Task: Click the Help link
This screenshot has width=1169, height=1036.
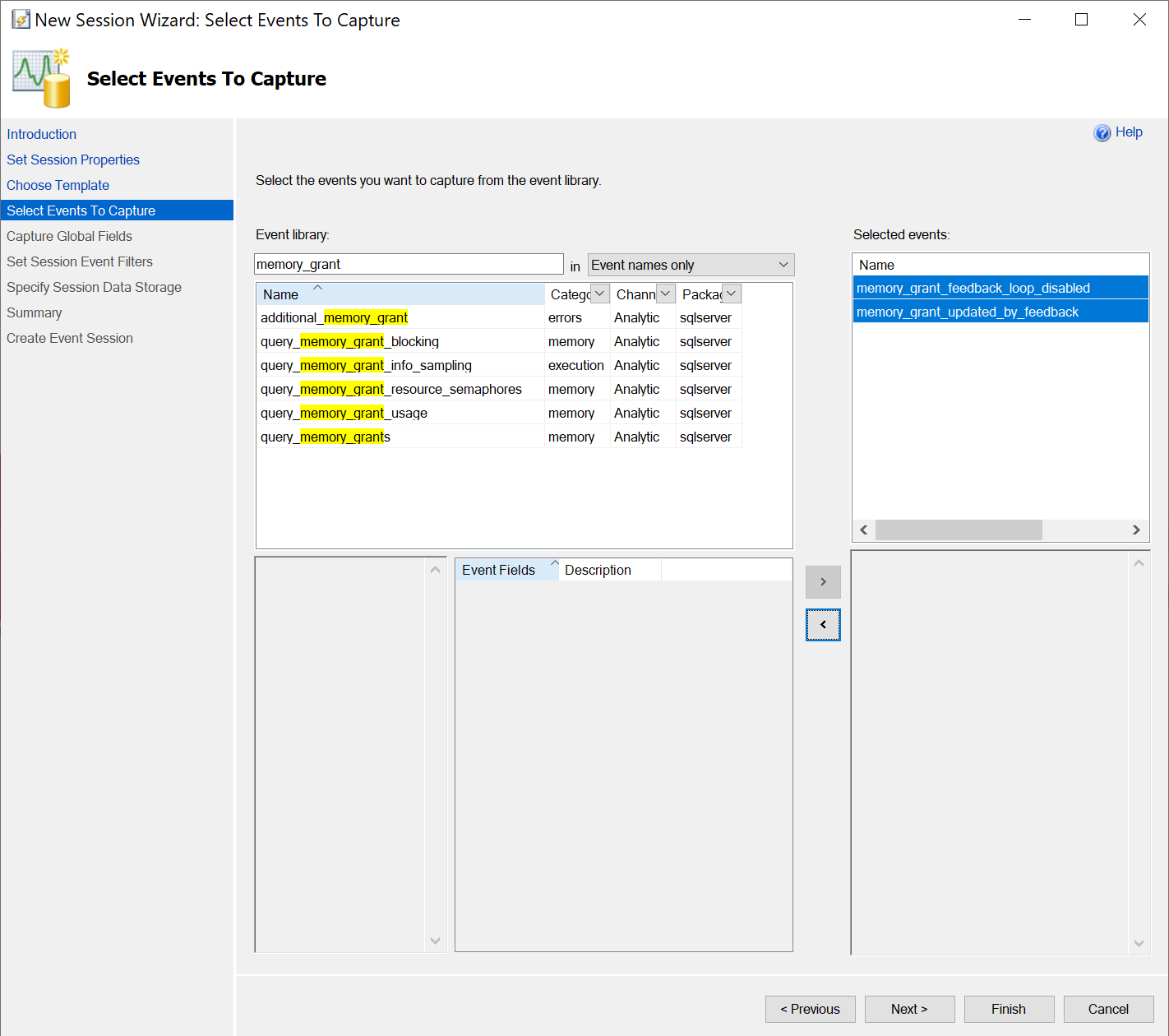Action: tap(1129, 132)
